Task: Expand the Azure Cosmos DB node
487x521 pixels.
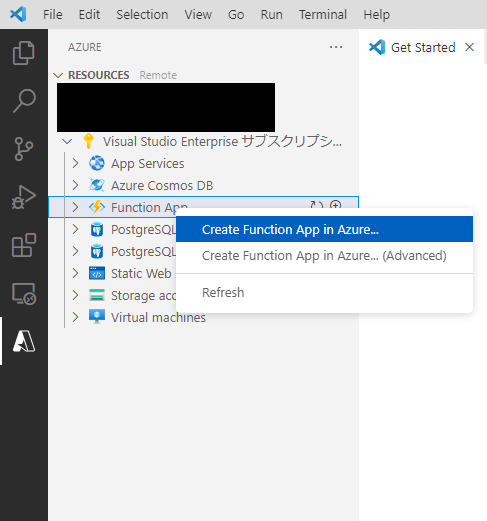Action: pyautogui.click(x=76, y=185)
